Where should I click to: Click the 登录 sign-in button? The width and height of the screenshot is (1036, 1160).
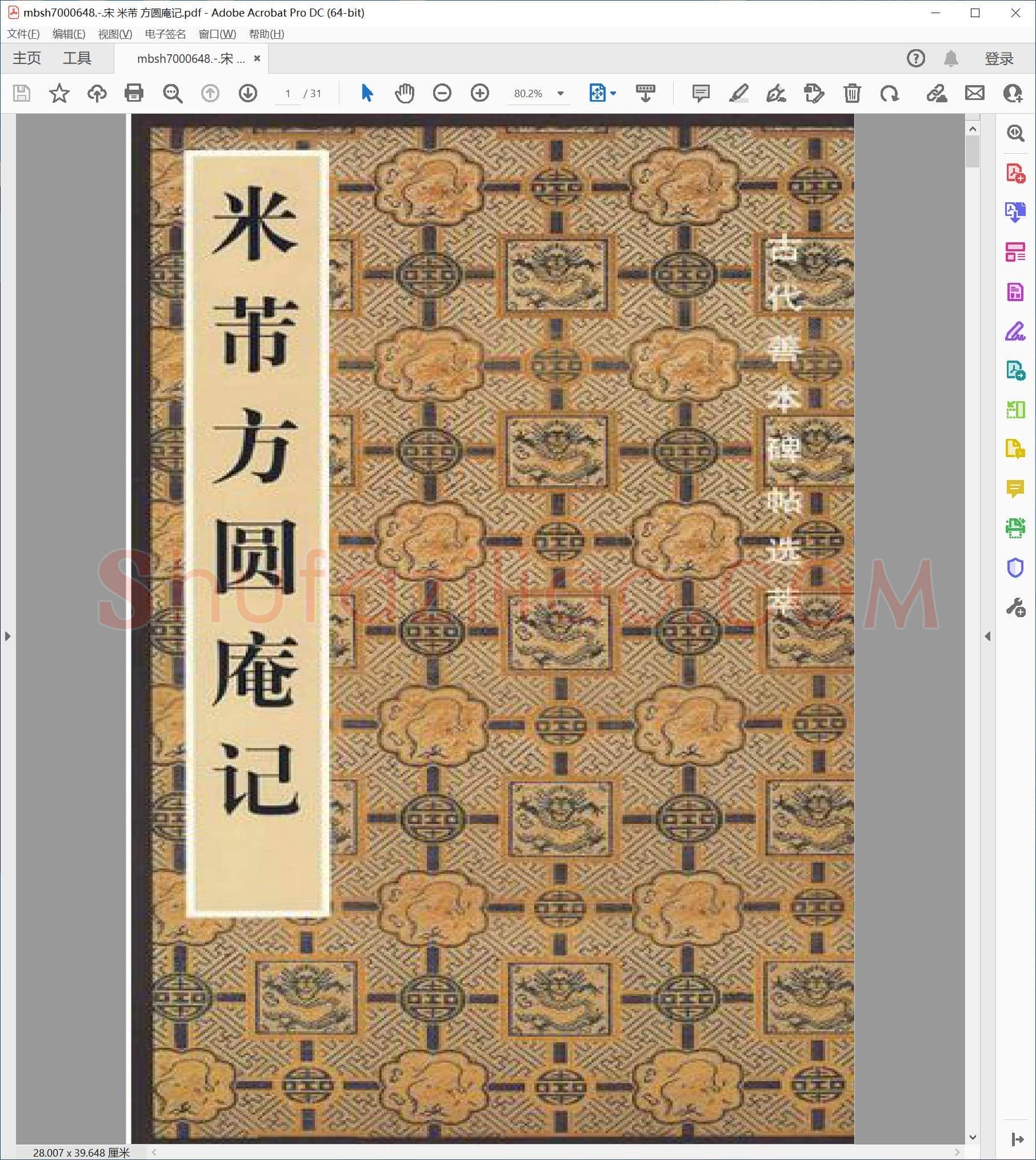point(999,58)
